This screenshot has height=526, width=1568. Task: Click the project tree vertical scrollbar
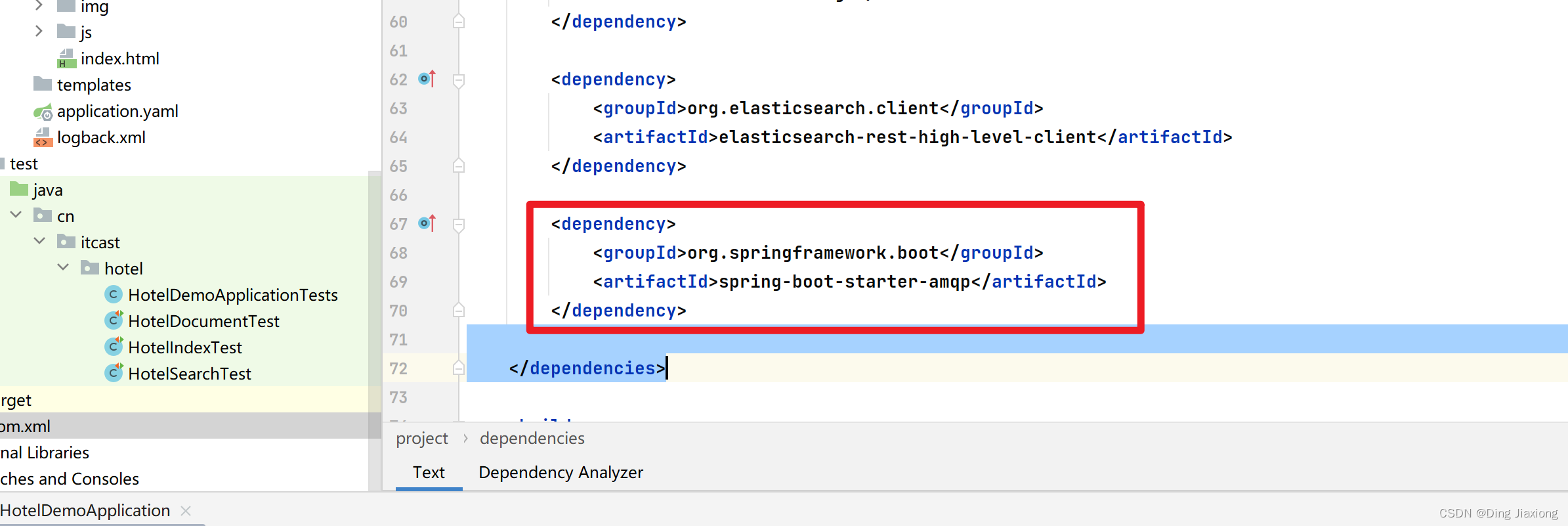375,330
